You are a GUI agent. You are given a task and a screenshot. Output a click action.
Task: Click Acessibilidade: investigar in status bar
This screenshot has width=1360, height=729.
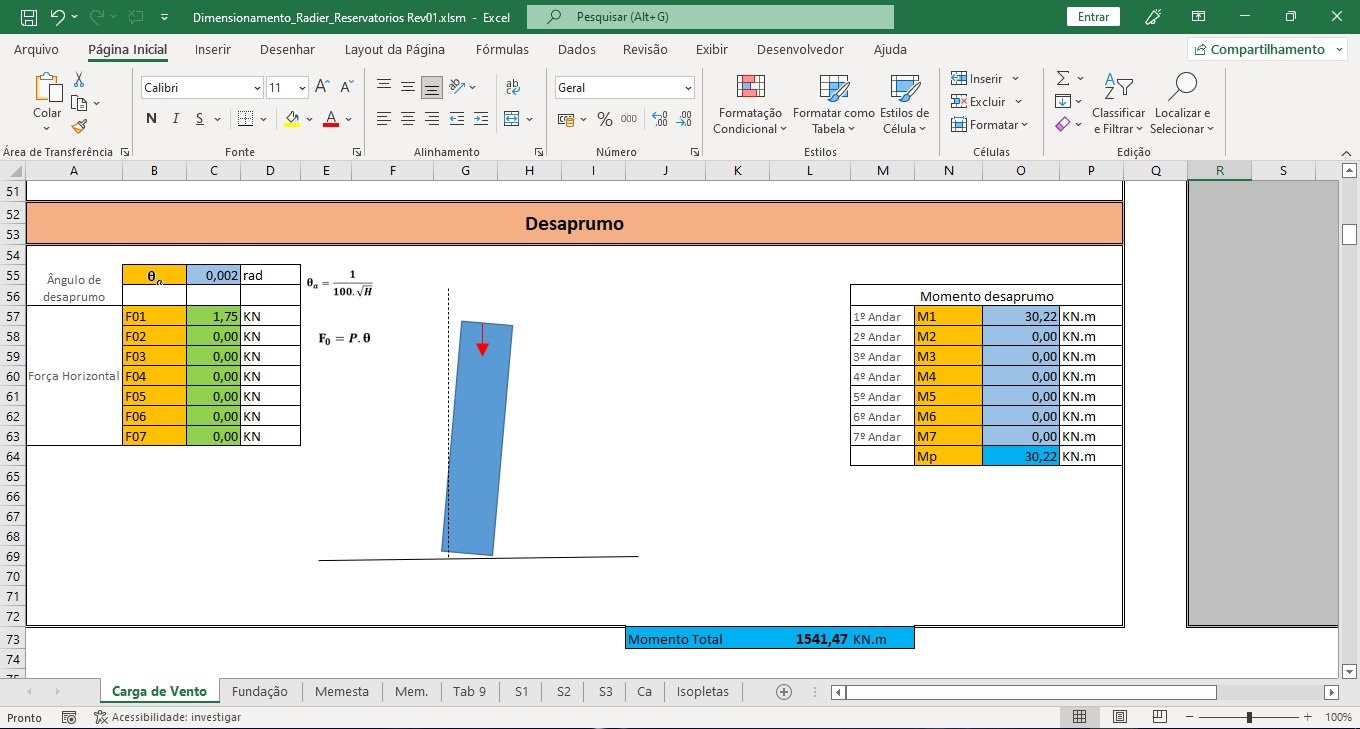(x=167, y=717)
